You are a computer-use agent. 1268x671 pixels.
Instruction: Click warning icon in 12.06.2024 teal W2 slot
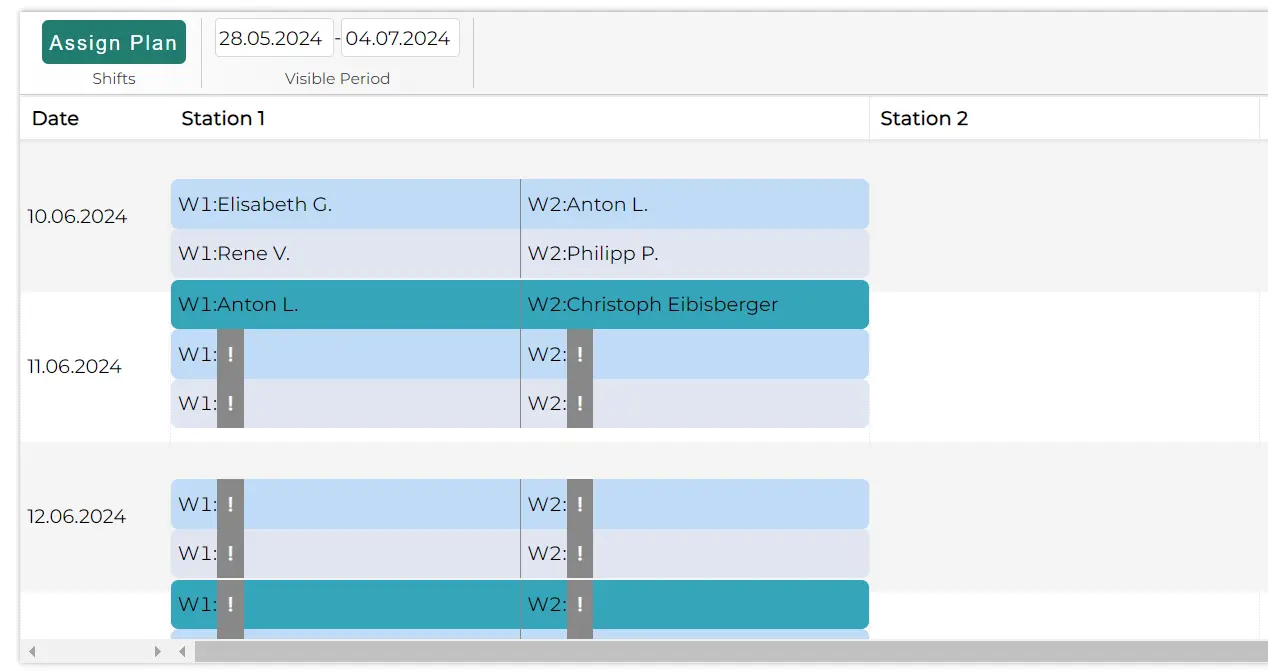[x=579, y=604]
